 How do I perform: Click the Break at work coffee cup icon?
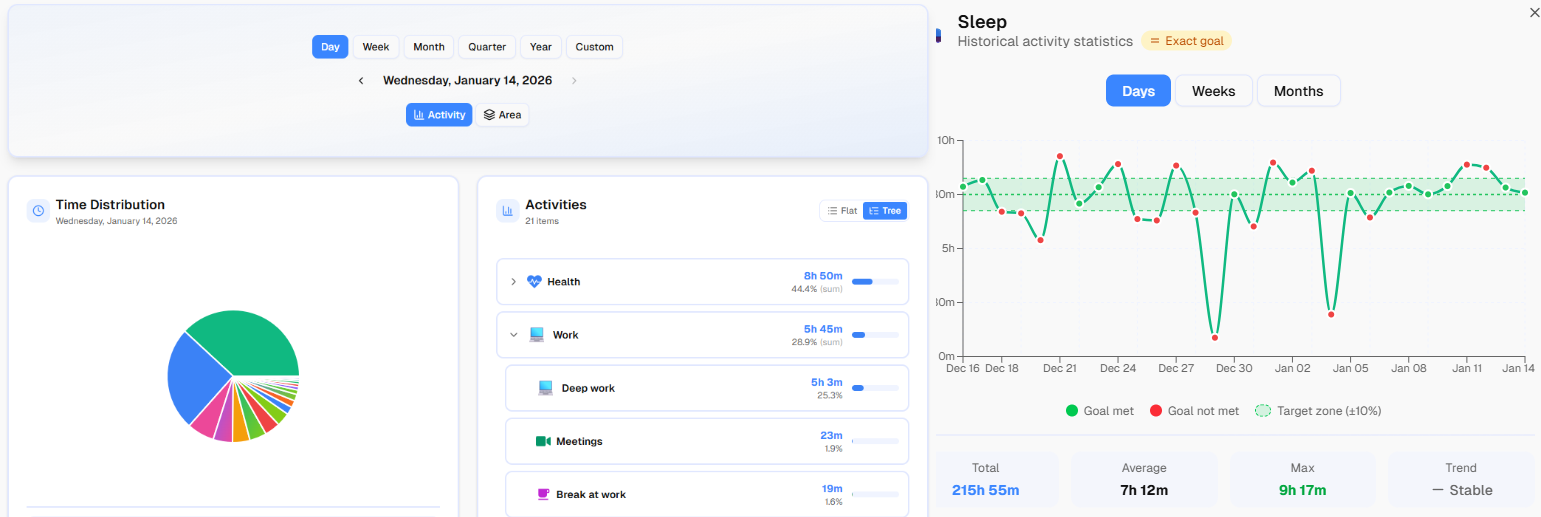coord(543,494)
